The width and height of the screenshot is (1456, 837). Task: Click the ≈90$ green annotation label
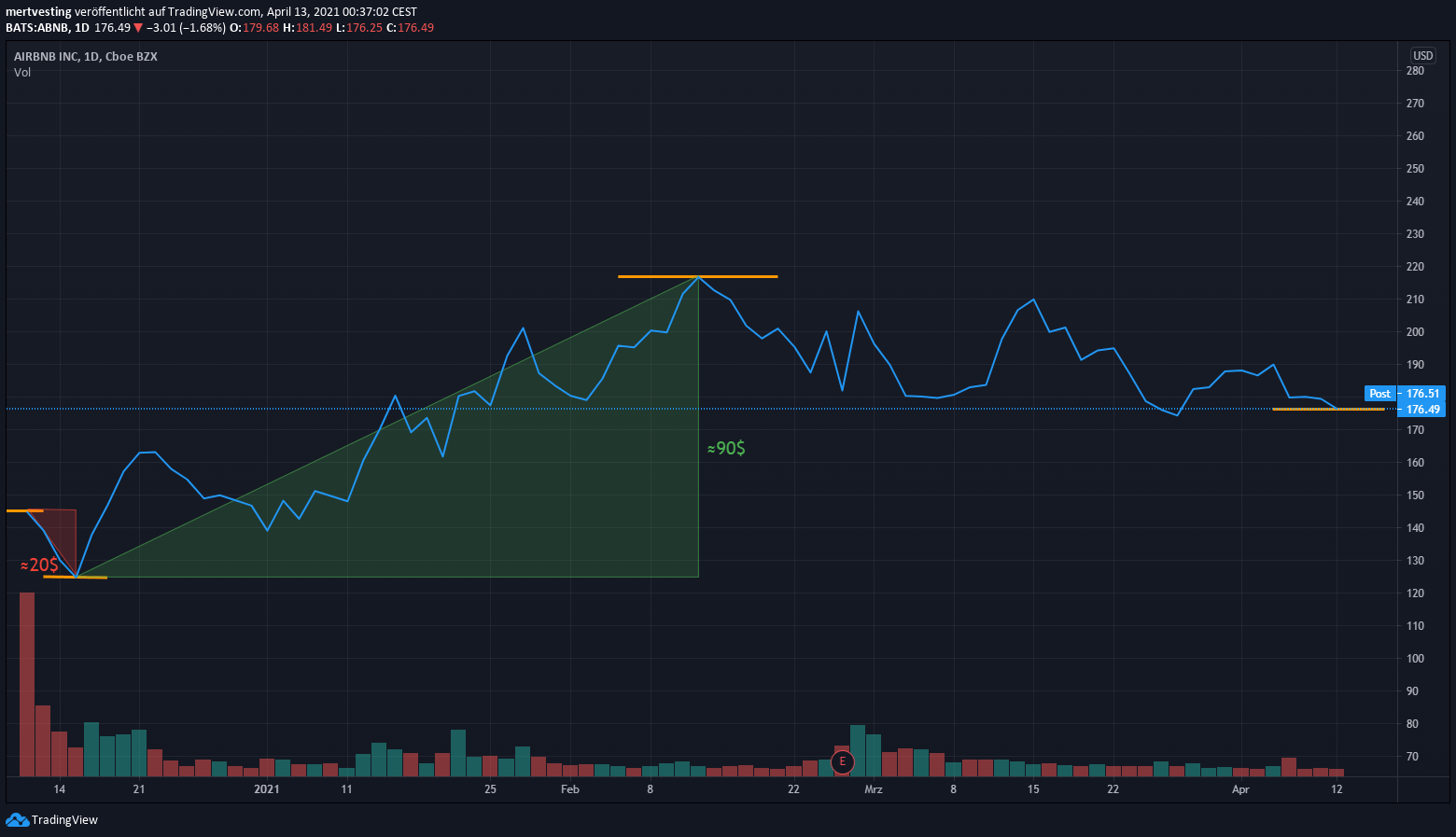coord(726,449)
